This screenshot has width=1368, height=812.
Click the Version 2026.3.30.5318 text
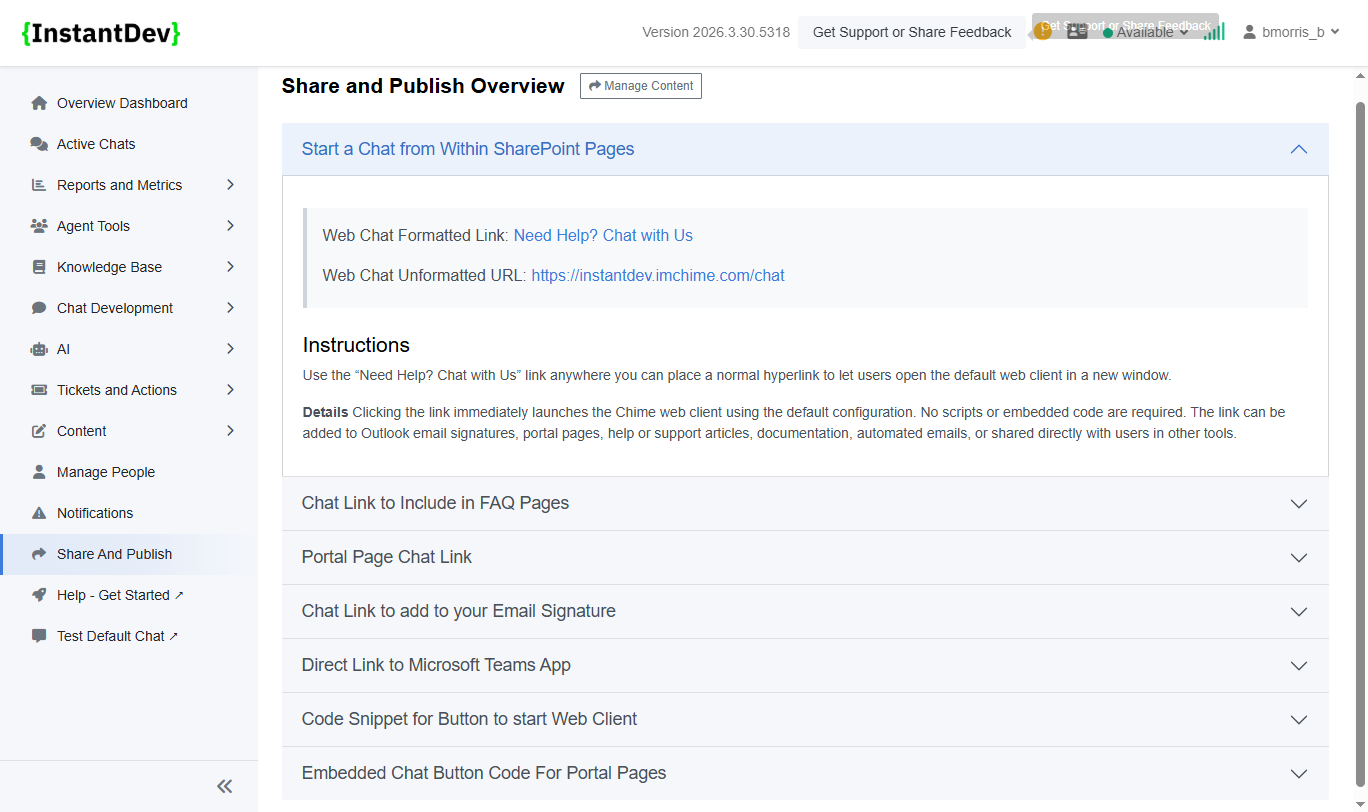tap(716, 32)
